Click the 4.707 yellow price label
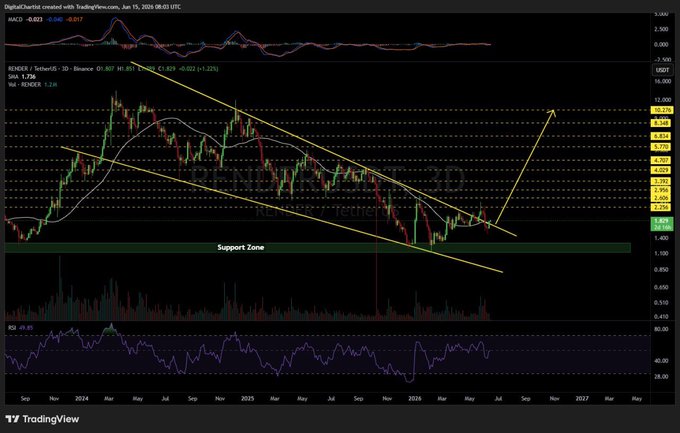 point(662,161)
